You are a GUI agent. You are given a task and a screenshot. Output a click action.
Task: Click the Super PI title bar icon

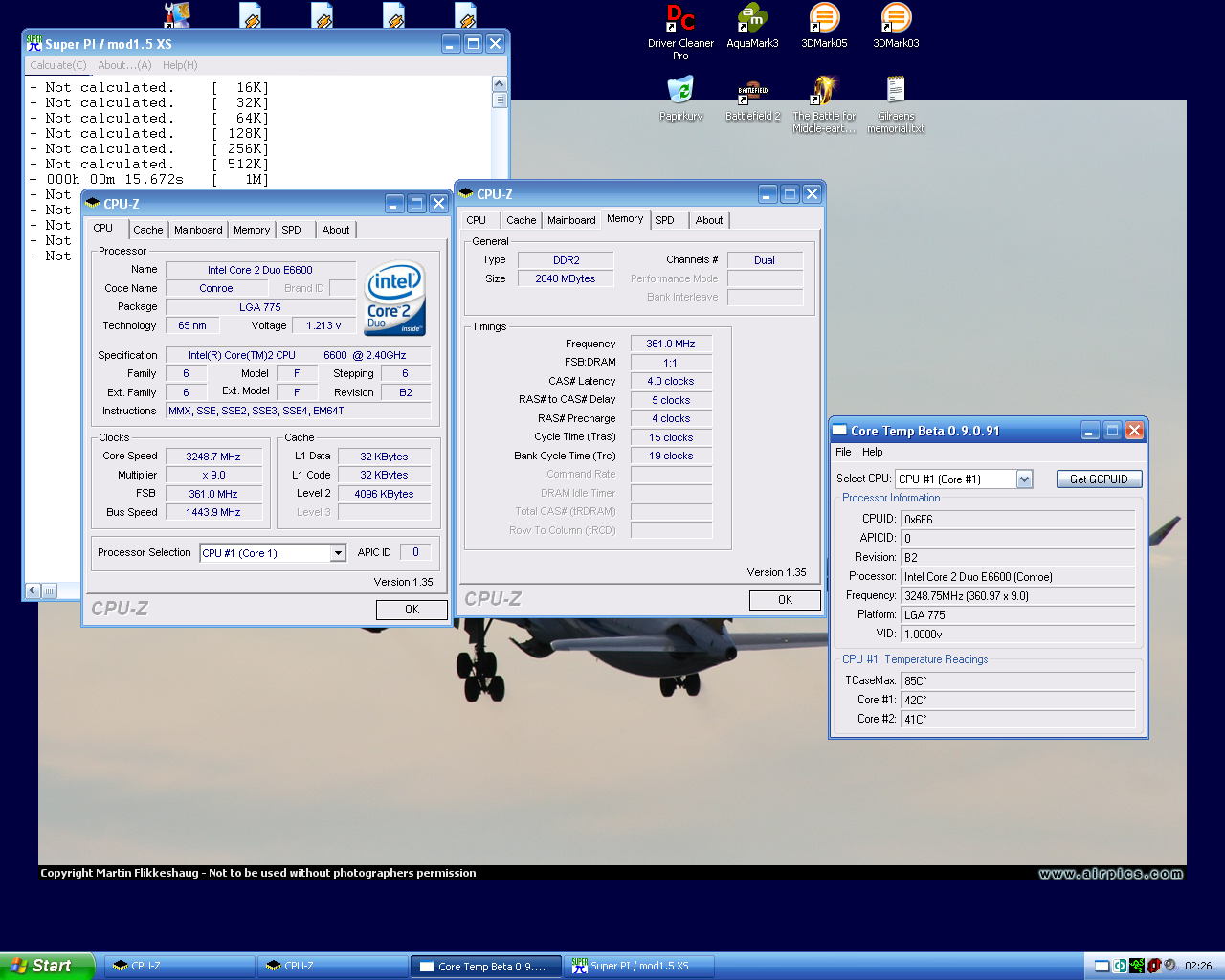click(34, 43)
